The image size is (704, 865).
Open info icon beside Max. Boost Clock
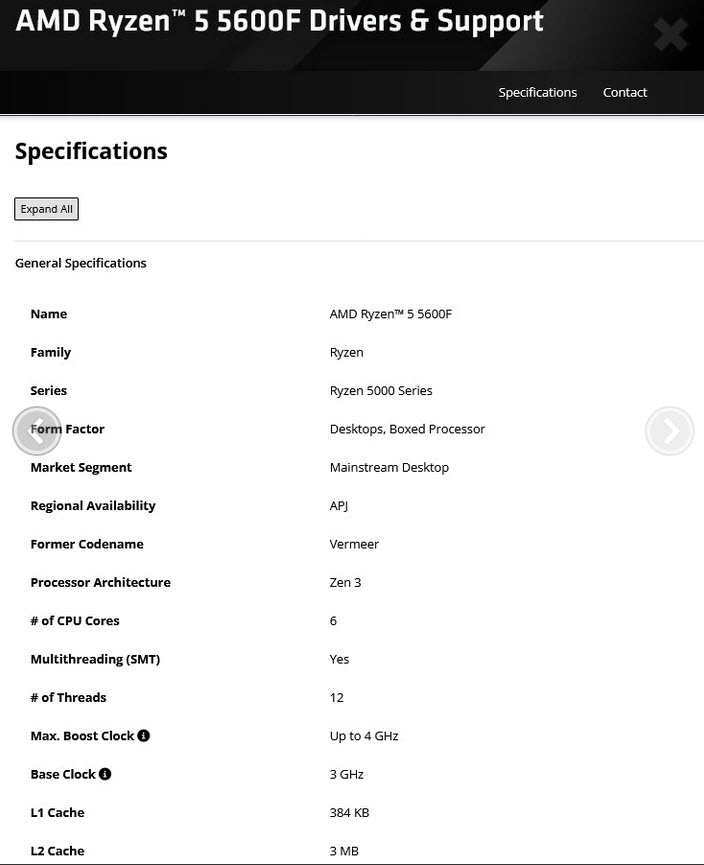(x=144, y=736)
